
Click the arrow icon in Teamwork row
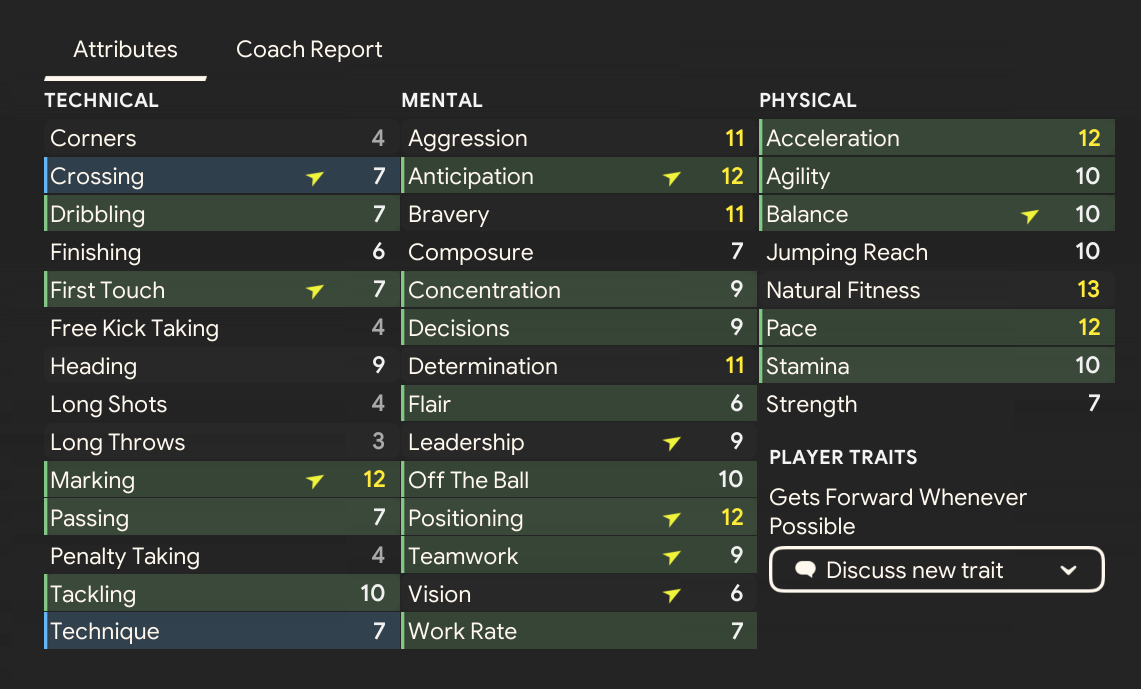click(673, 557)
